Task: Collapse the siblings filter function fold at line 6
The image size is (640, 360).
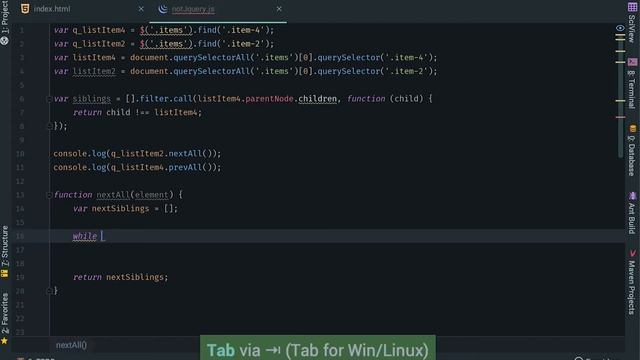Action: (x=49, y=99)
